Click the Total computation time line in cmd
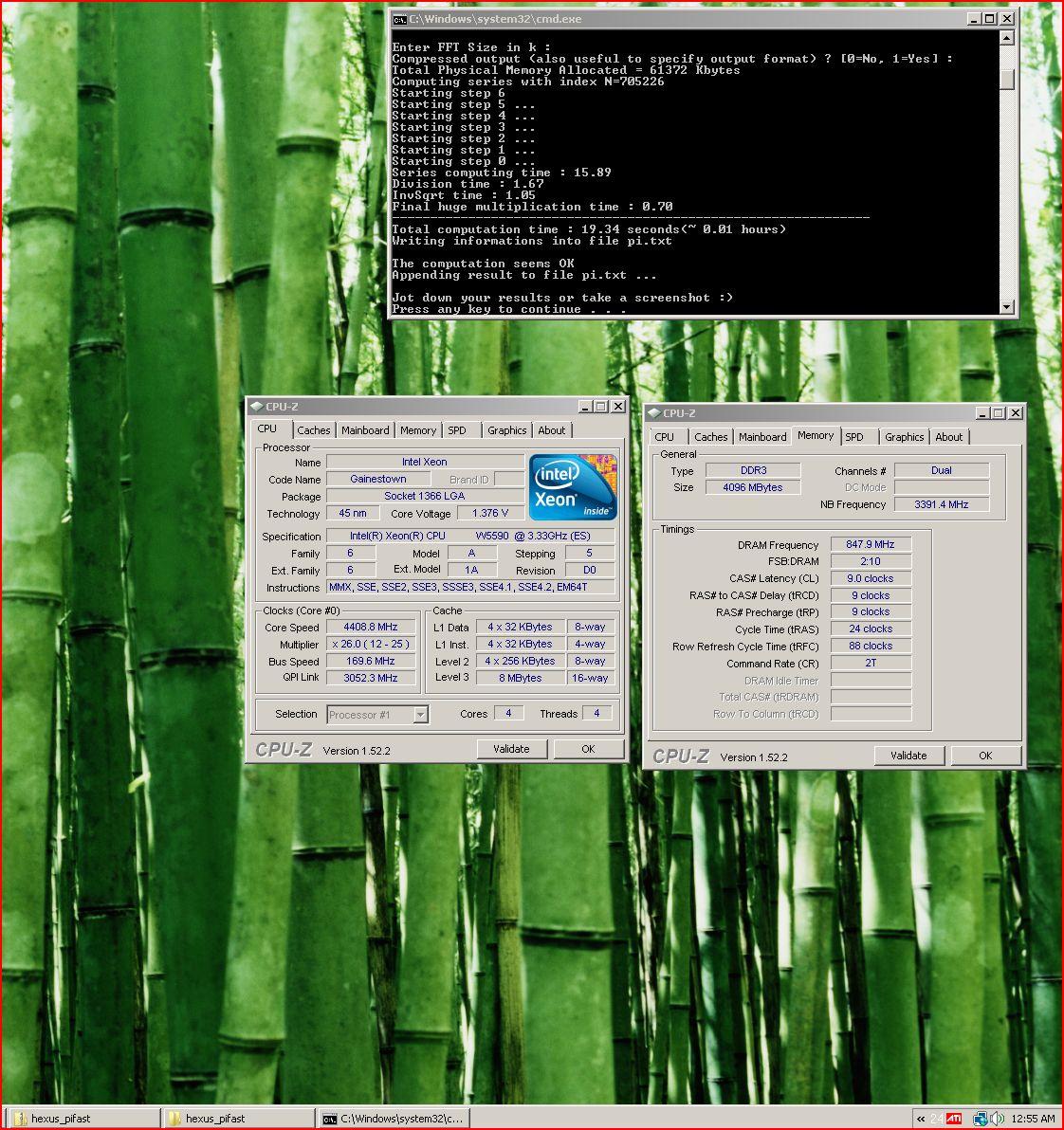Screen dimensions: 1064x1130 point(589,229)
